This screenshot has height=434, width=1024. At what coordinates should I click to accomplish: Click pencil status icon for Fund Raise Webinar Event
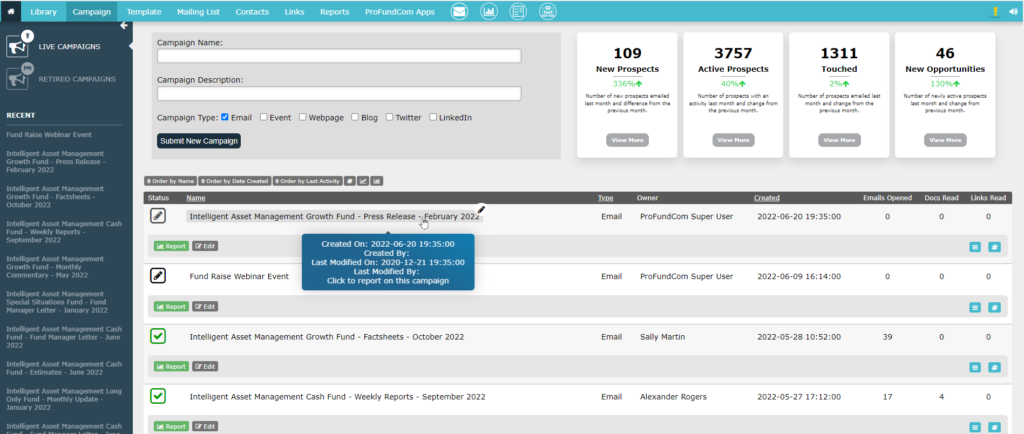point(158,275)
